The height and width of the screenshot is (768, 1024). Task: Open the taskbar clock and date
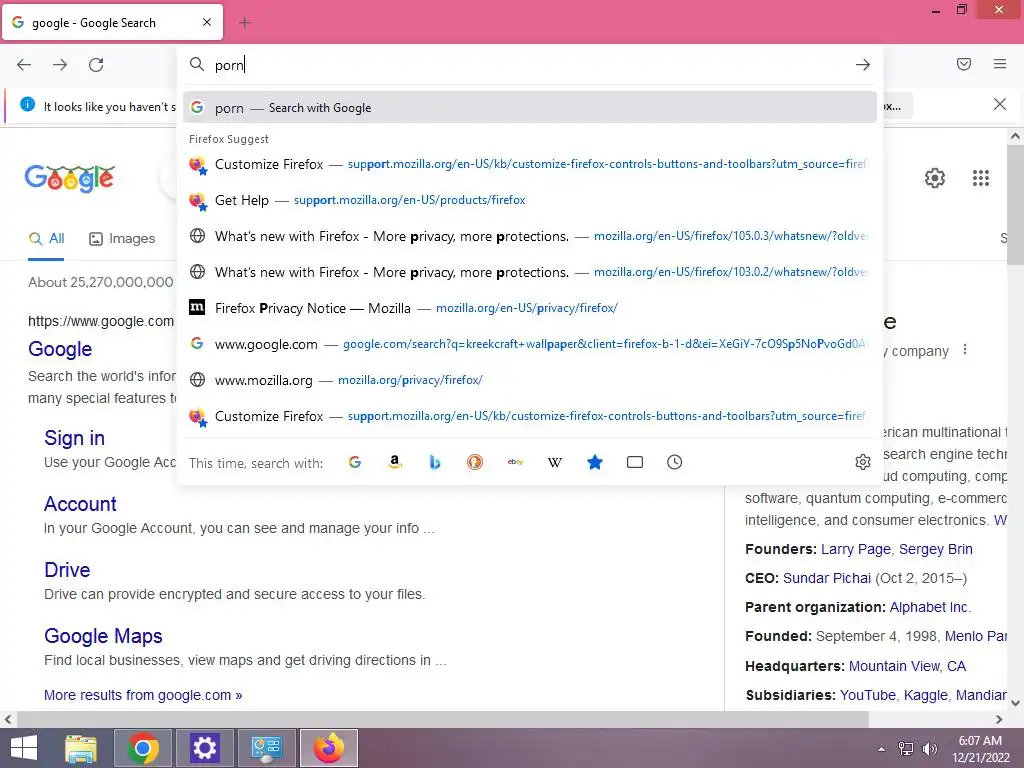click(x=980, y=749)
